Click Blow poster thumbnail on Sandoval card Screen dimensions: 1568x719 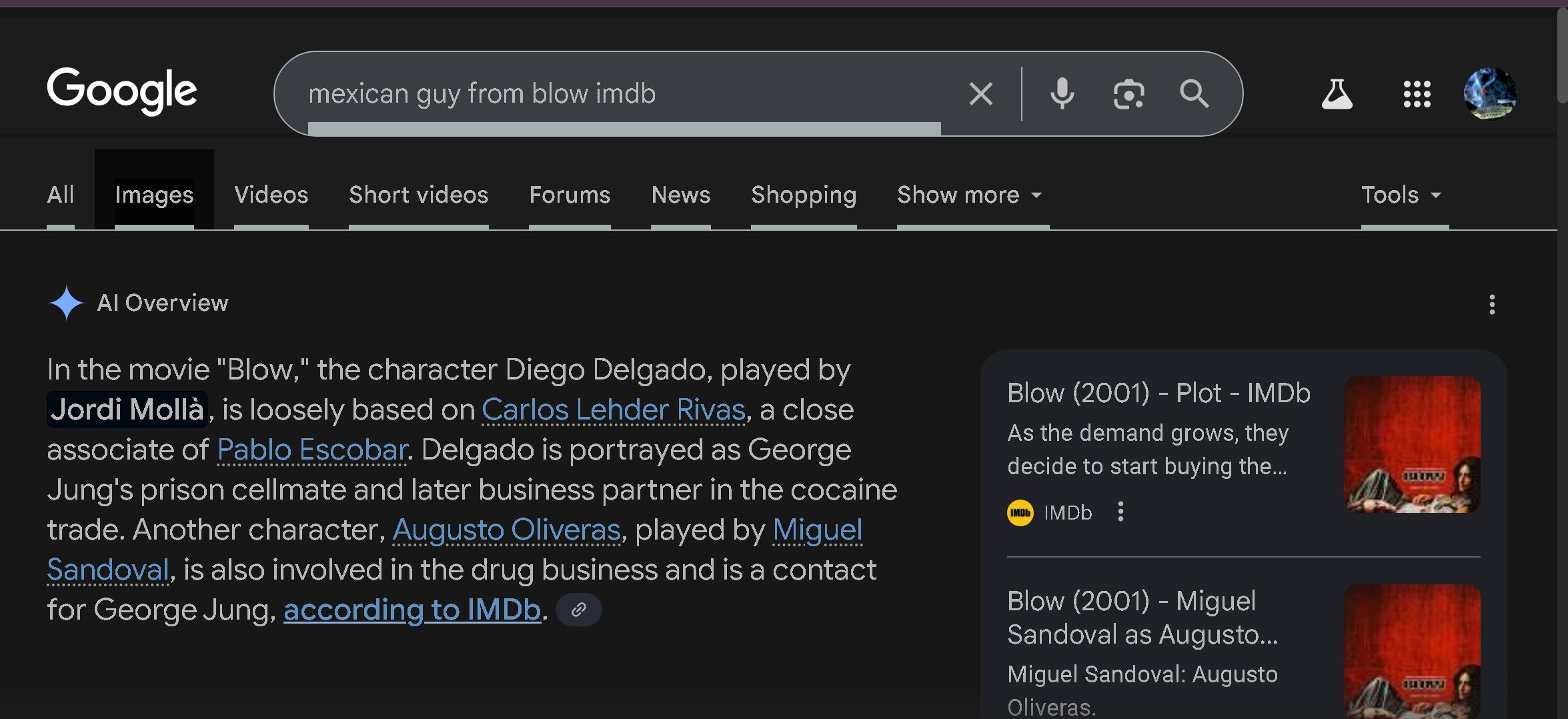pyautogui.click(x=1412, y=652)
